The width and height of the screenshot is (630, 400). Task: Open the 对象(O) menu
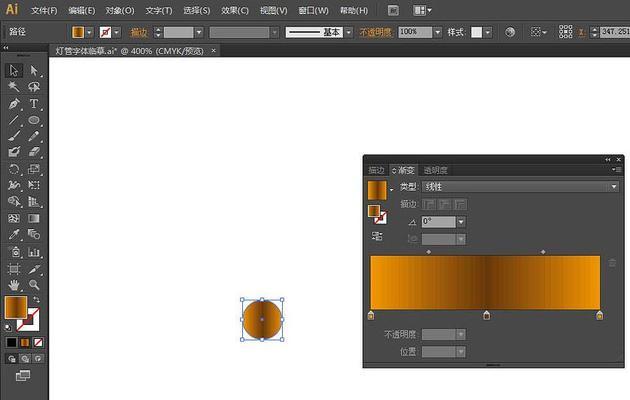[x=120, y=10]
